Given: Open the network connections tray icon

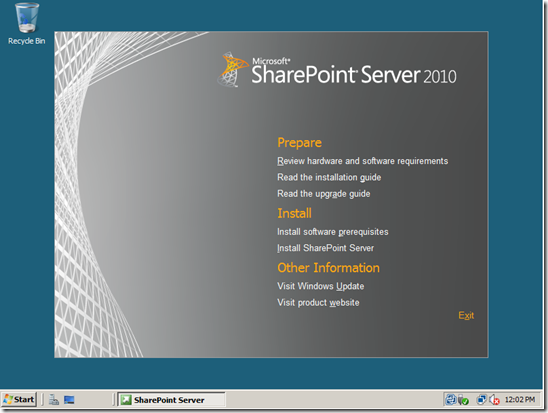Looking at the screenshot, I should [481, 399].
